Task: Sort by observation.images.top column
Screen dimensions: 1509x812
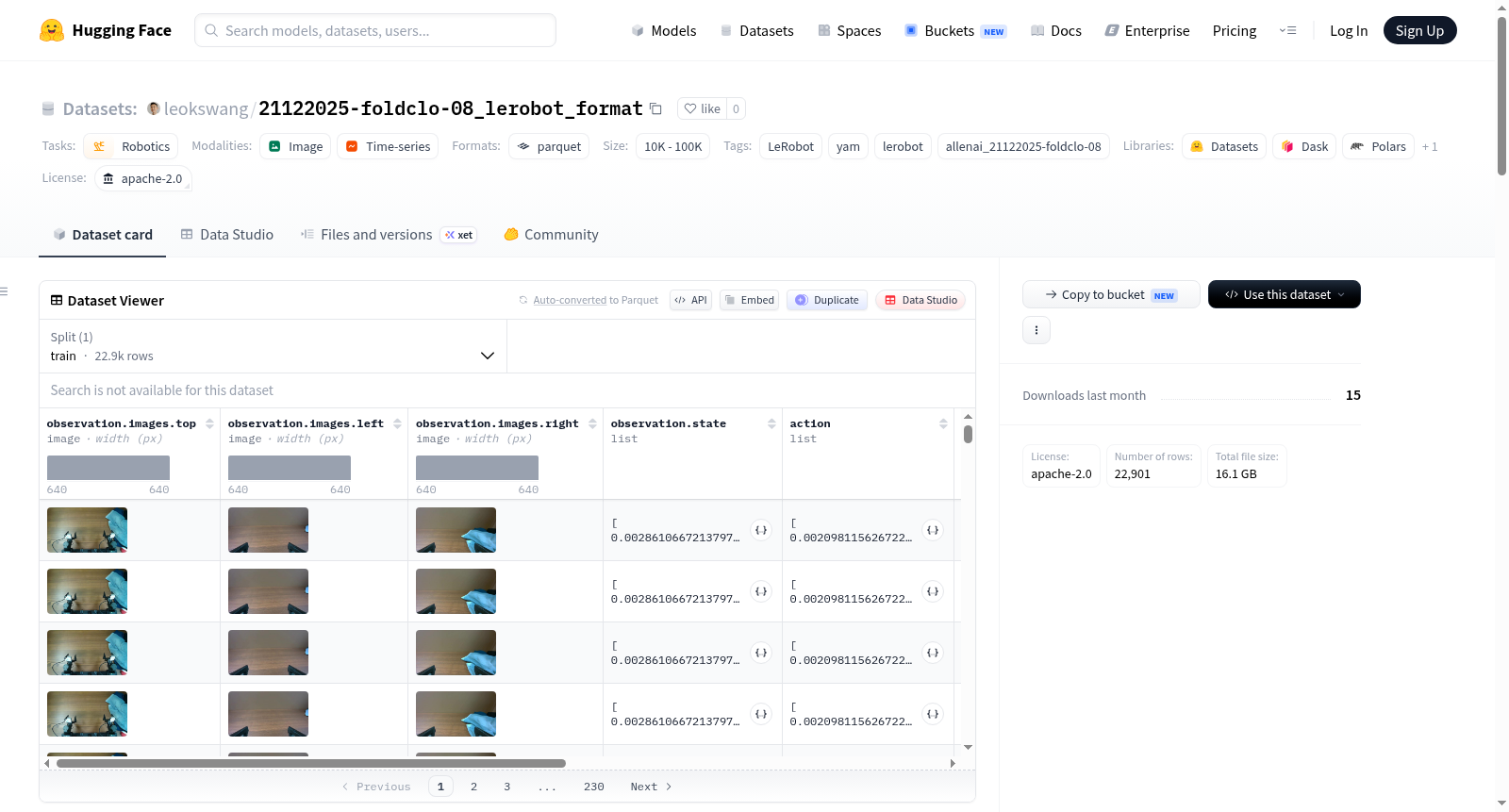Action: pyautogui.click(x=209, y=423)
